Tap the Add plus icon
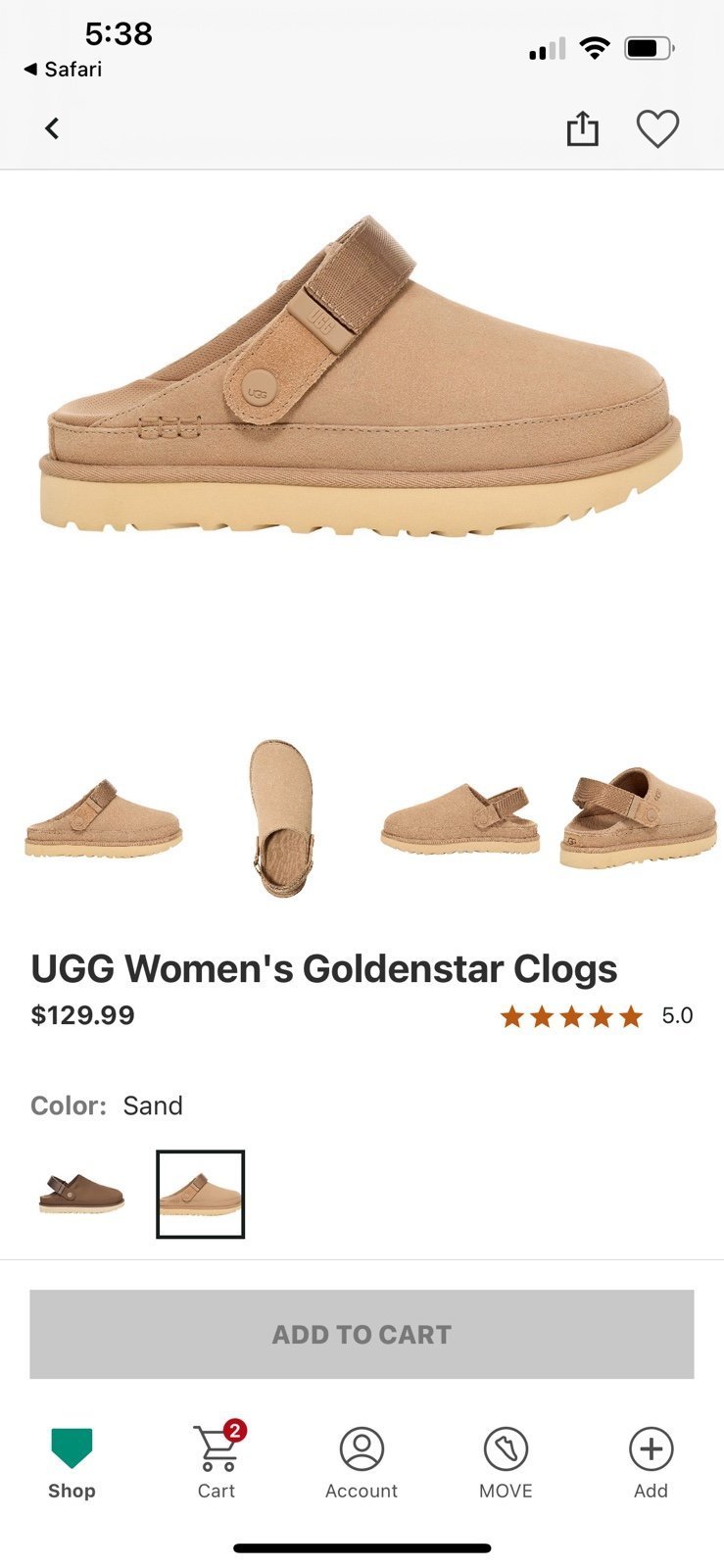The height and width of the screenshot is (1568, 724). [651, 1463]
